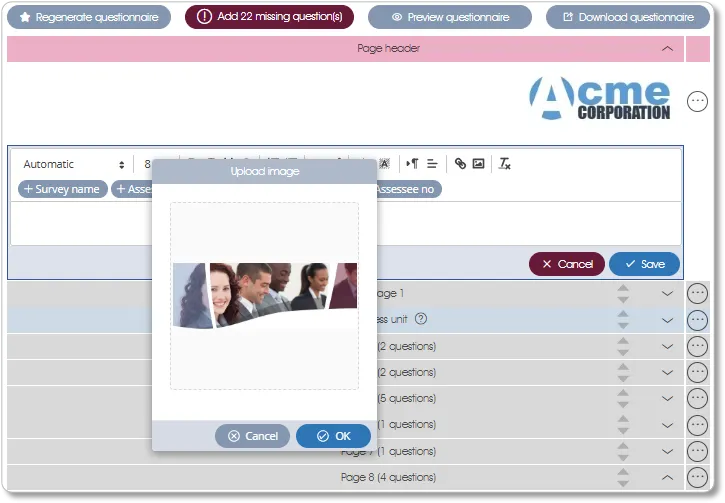This screenshot has width=725, height=503.
Task: Select the uploaded business people image
Action: tap(264, 295)
